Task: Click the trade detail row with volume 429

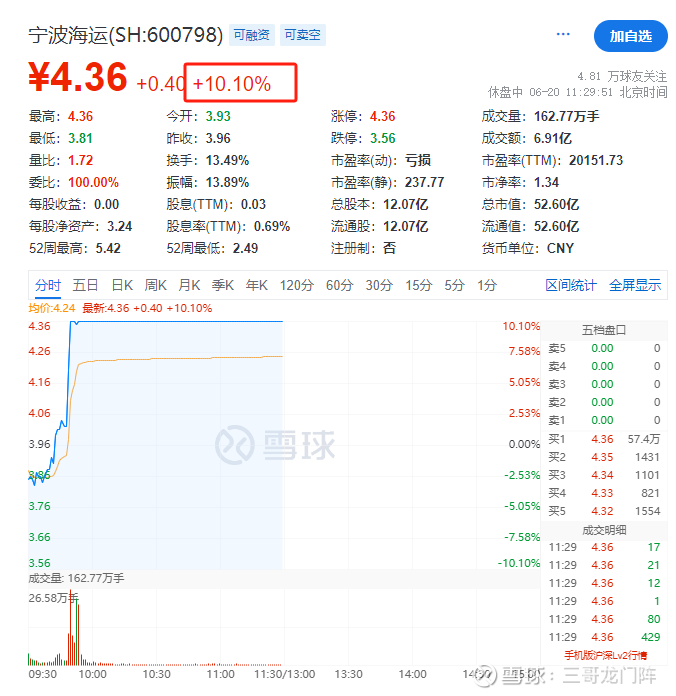Action: 604,637
